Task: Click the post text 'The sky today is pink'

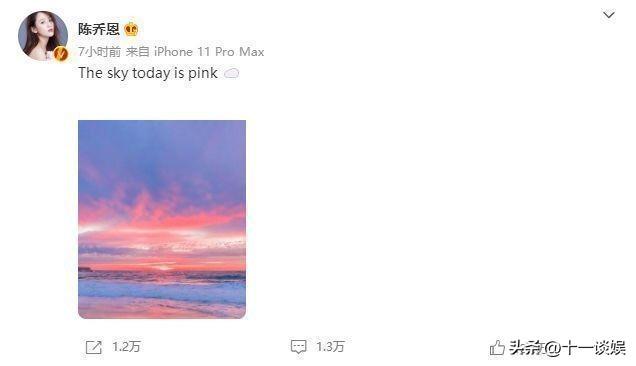Action: 148,73
